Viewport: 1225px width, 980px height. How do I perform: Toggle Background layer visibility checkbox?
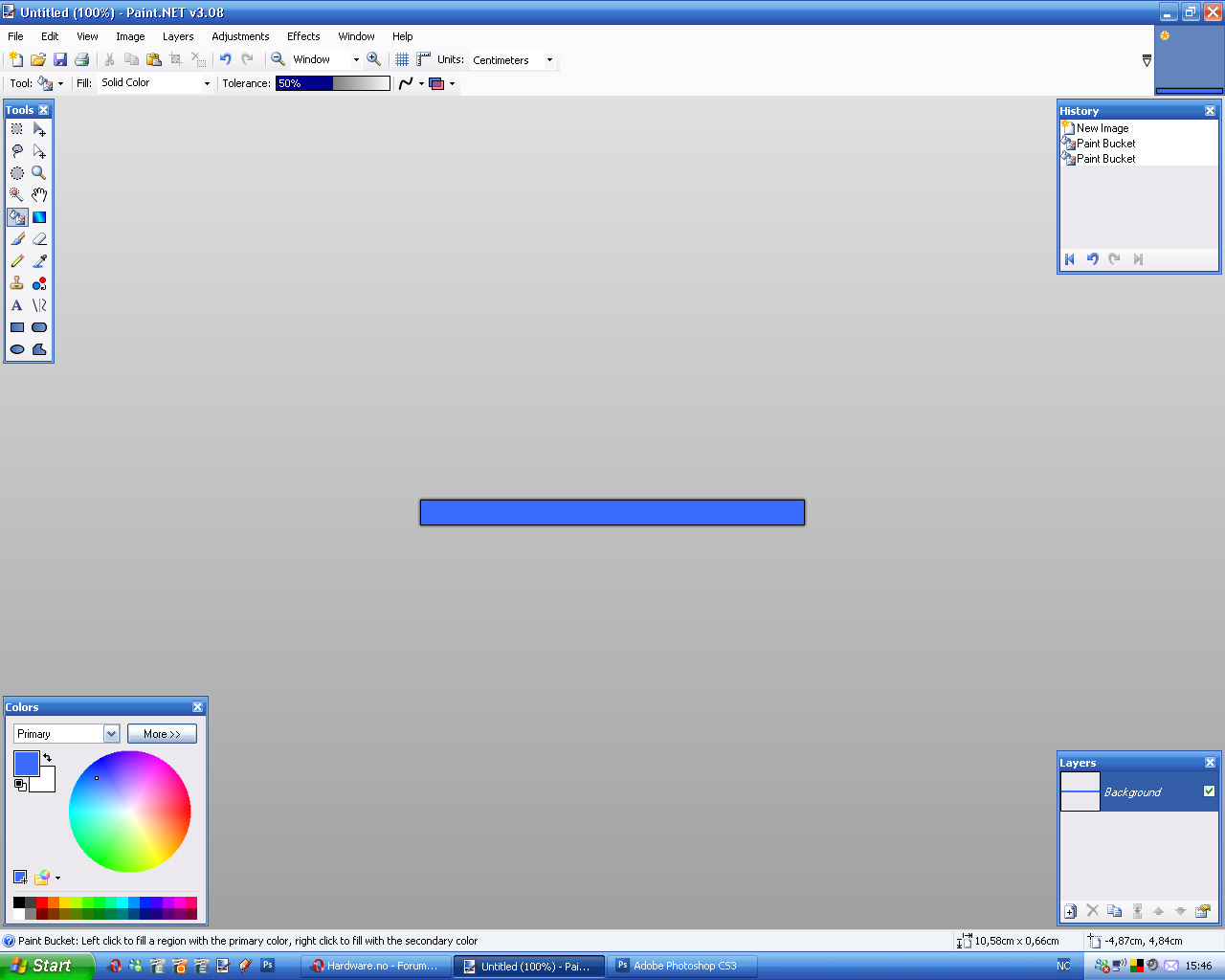[x=1209, y=791]
